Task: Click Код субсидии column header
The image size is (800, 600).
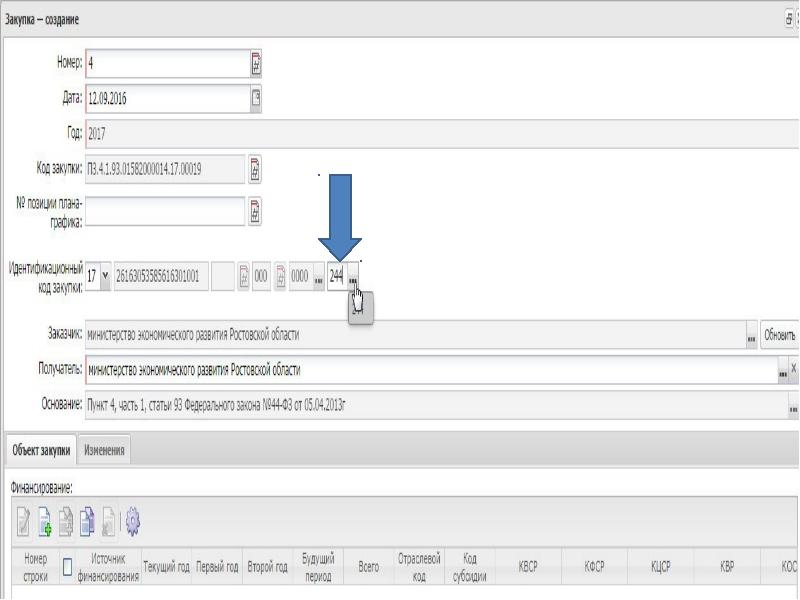Action: tap(469, 567)
